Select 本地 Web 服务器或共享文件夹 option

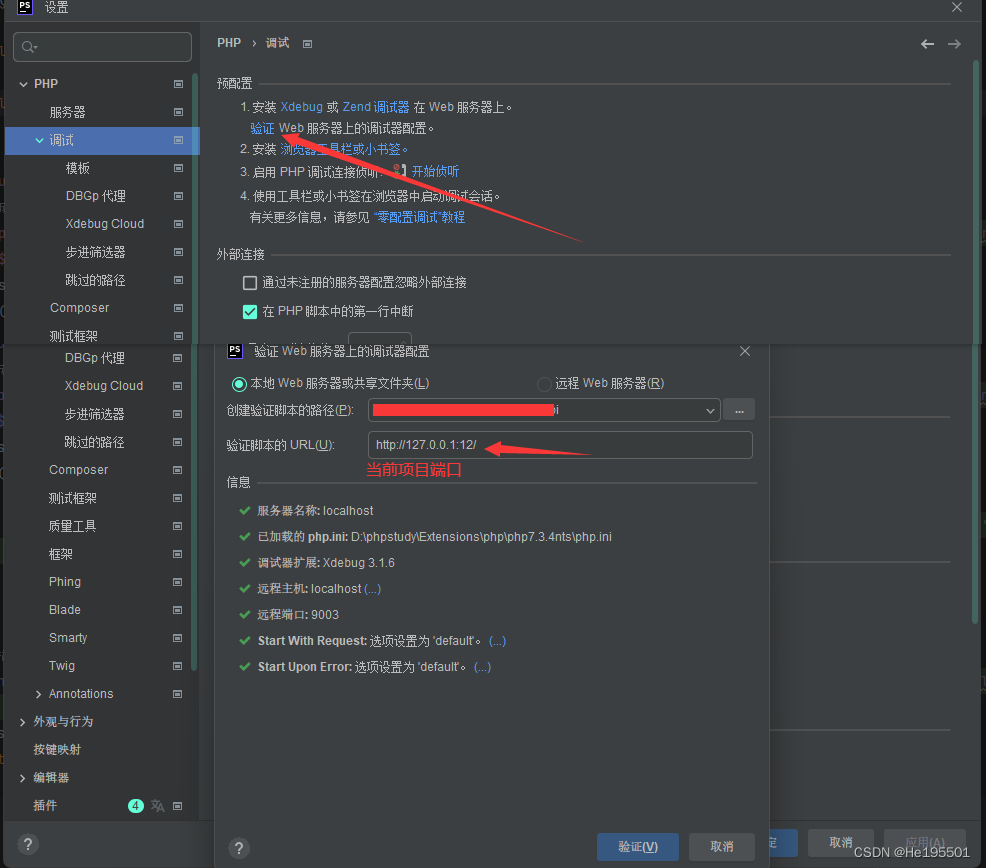pos(240,384)
